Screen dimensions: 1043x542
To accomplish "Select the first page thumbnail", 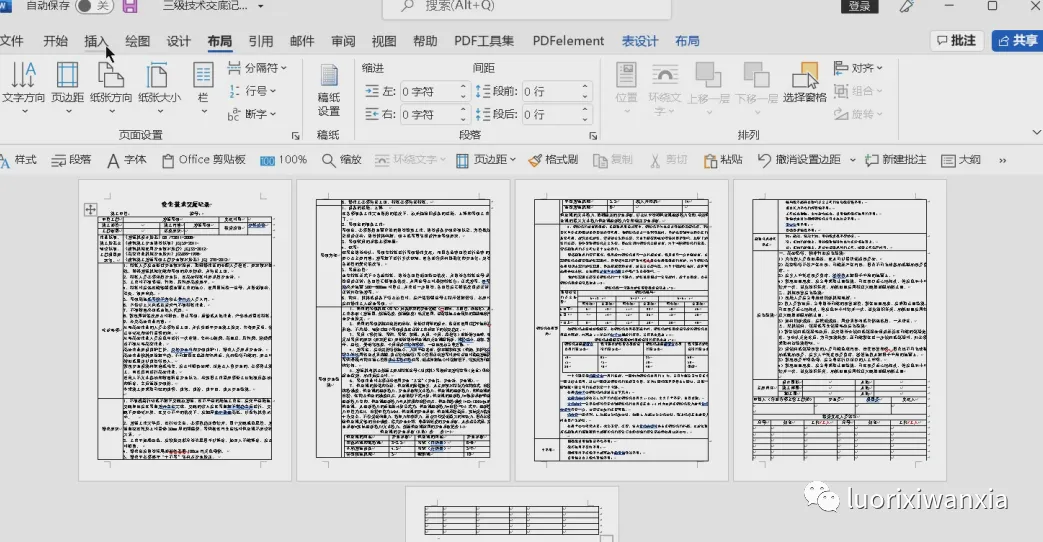I will (185, 330).
